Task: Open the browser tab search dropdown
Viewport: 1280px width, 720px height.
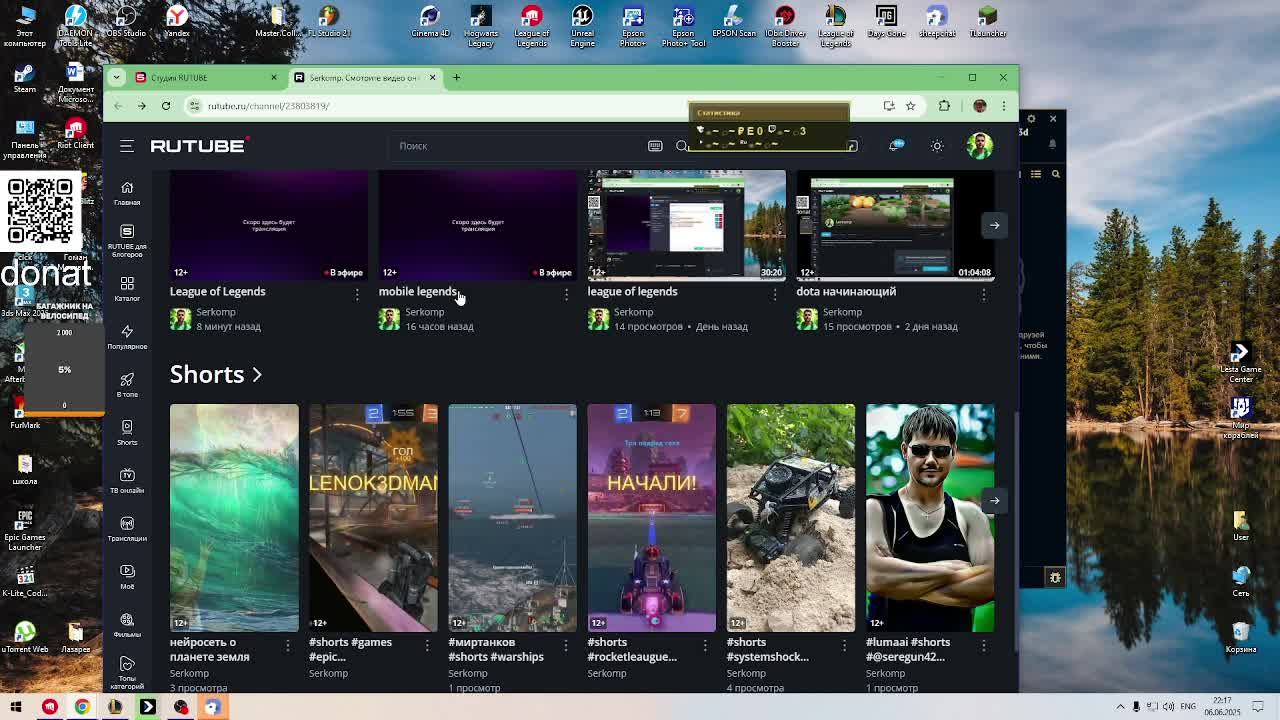Action: tap(117, 77)
